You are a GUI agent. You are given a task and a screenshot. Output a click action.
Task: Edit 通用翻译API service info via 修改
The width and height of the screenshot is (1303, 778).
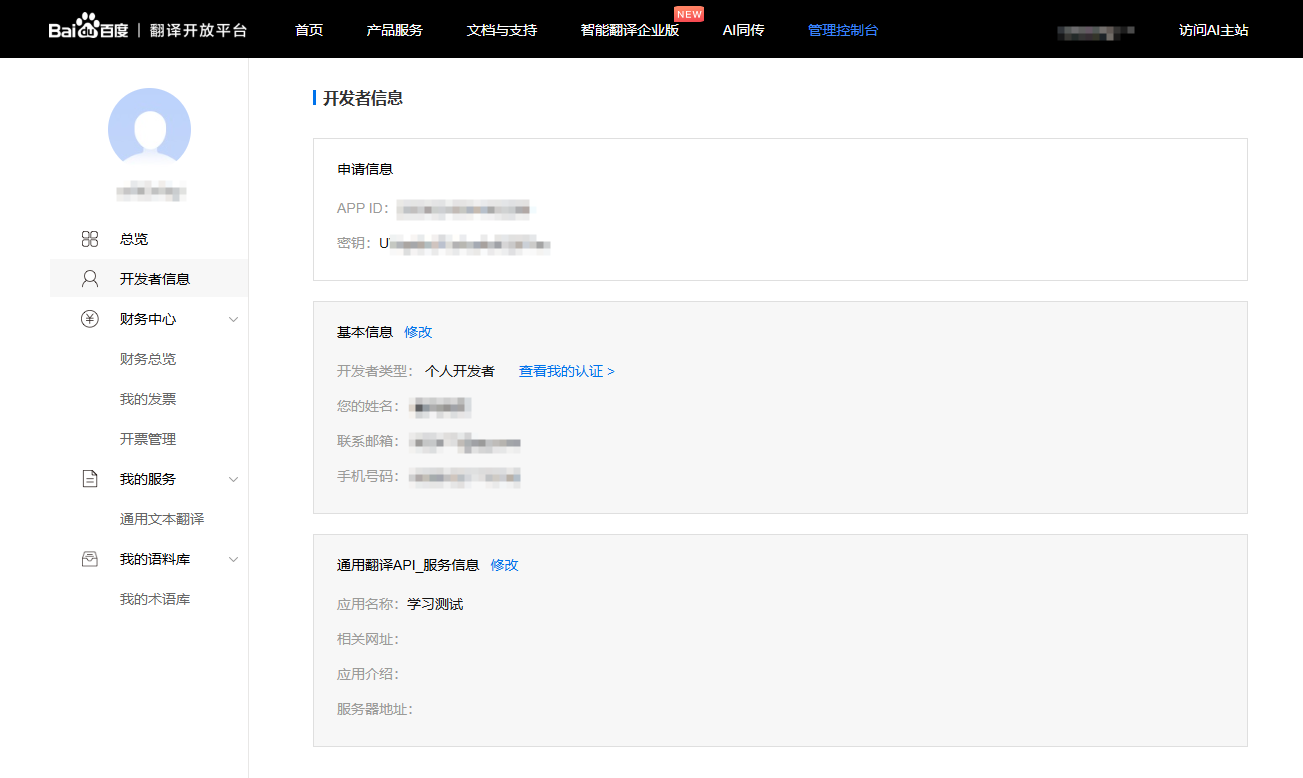pos(504,565)
